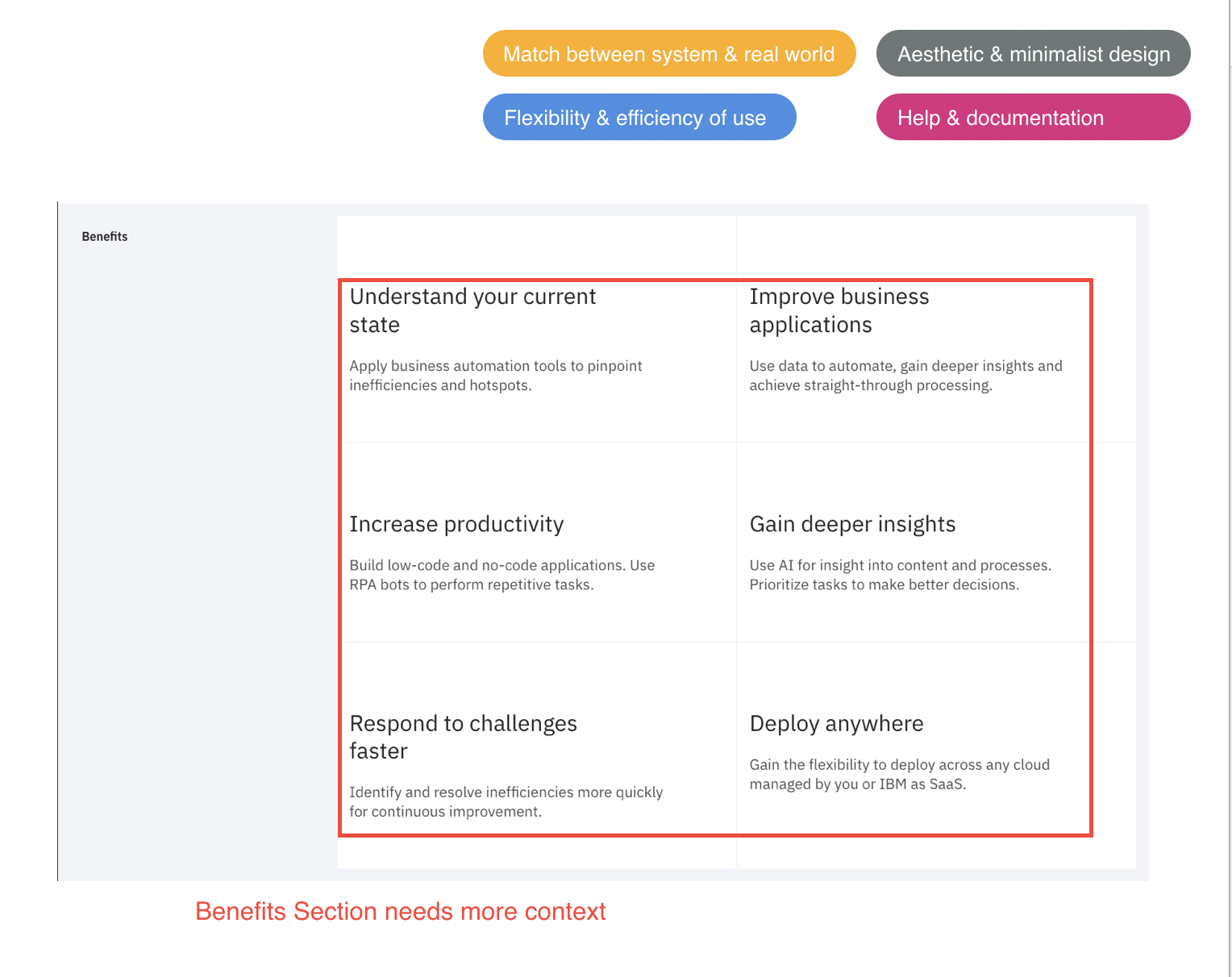Screen dimensions: 1232x977
Task: Click the empty card area above Improve business applications
Action: coord(936,247)
